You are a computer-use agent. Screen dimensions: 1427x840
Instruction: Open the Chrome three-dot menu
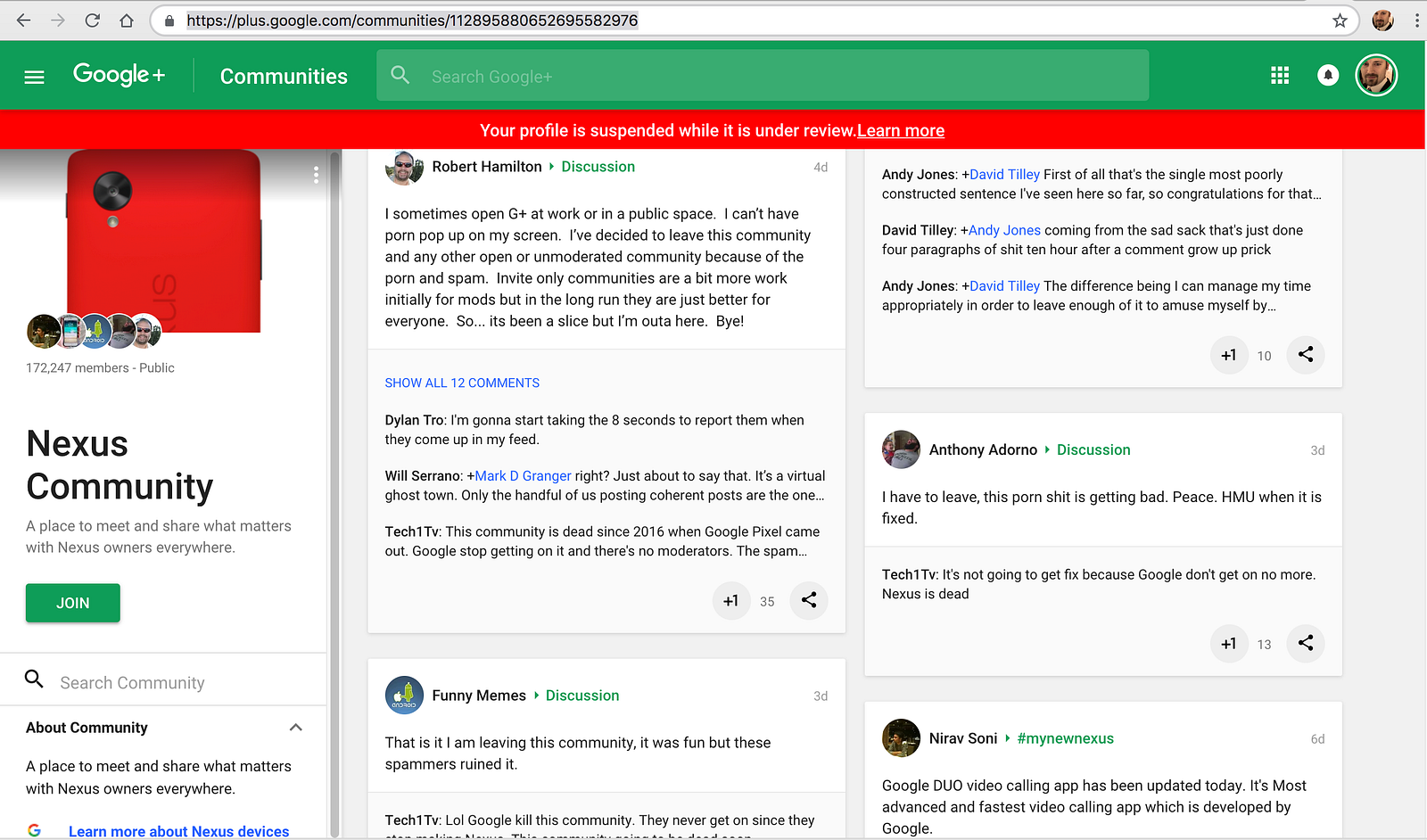click(x=1416, y=21)
